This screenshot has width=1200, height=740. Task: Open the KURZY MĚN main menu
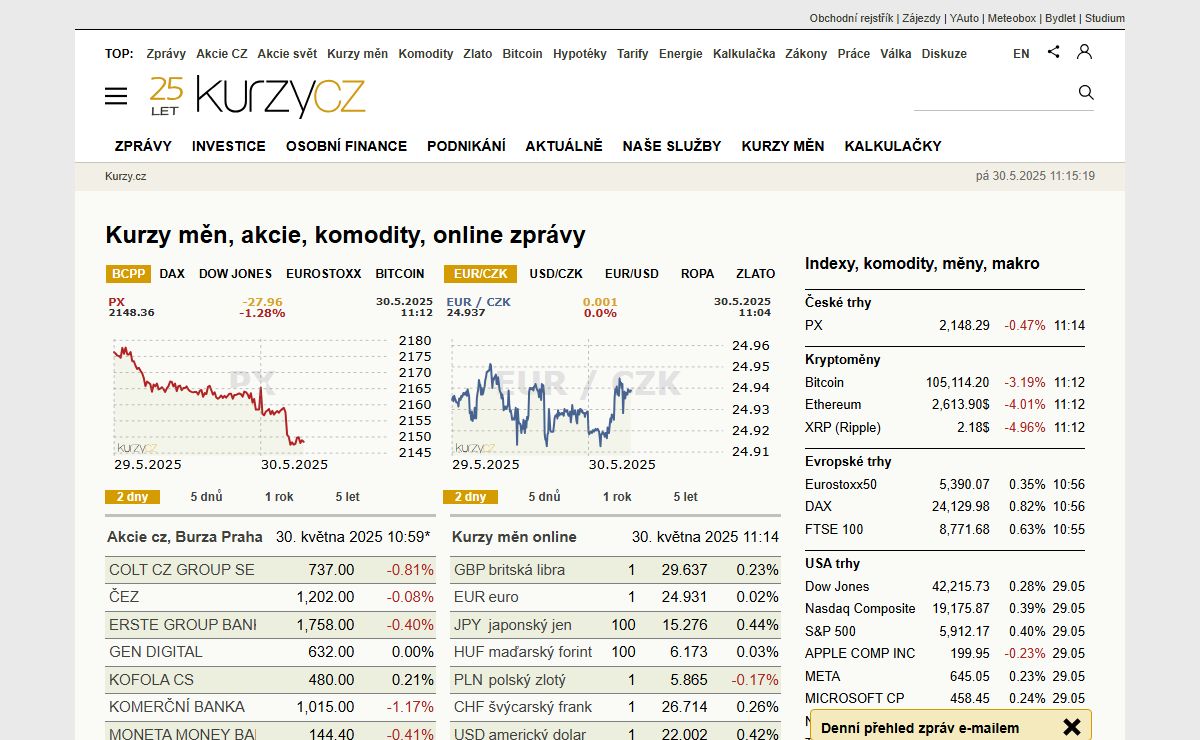click(x=783, y=146)
